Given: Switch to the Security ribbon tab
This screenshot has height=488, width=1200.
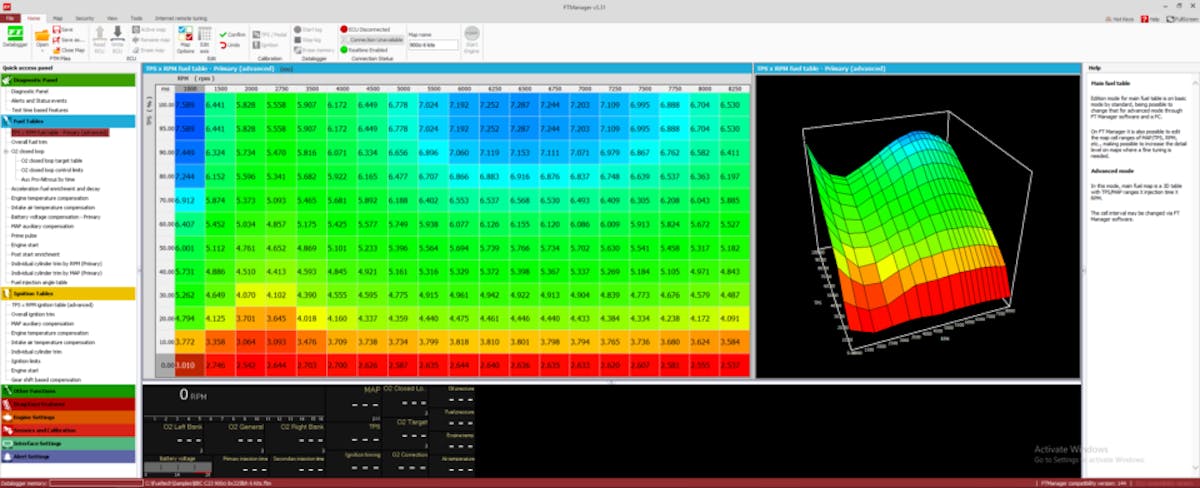Looking at the screenshot, I should tap(85, 18).
